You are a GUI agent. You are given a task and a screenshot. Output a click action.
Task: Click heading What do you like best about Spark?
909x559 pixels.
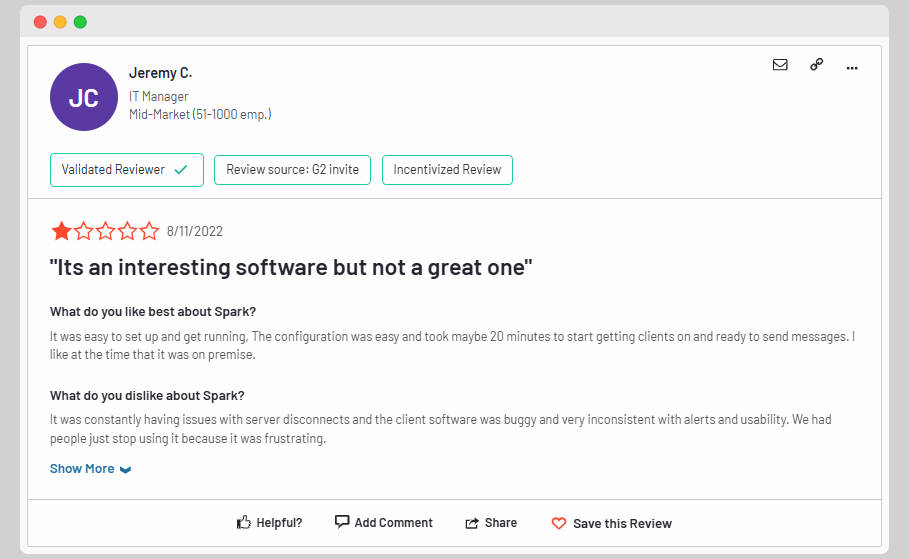pos(153,312)
